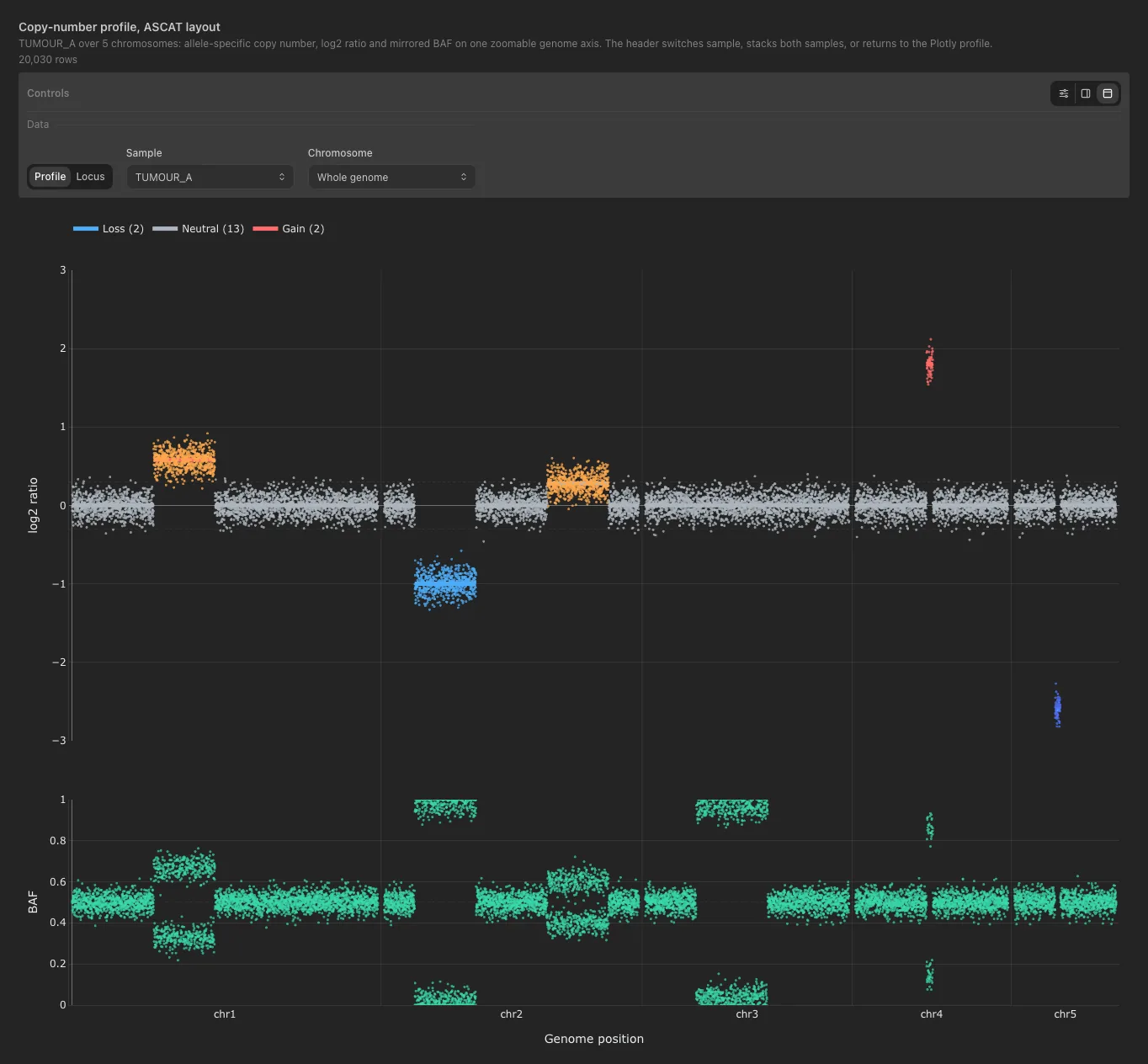This screenshot has width=1148, height=1064.
Task: Select the Profile view tab
Action: click(50, 177)
